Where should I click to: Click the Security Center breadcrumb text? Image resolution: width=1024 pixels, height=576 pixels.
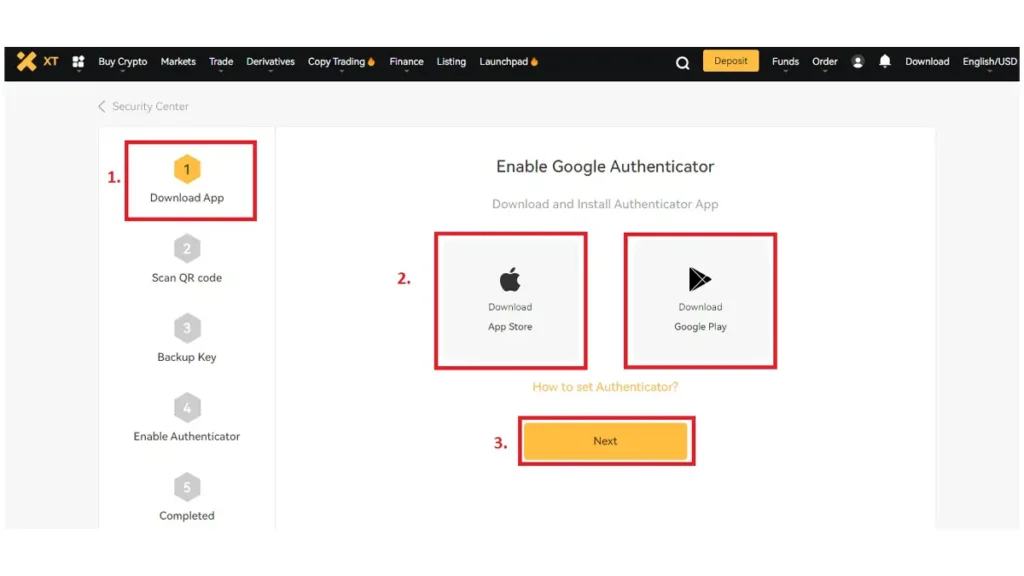pyautogui.click(x=150, y=106)
